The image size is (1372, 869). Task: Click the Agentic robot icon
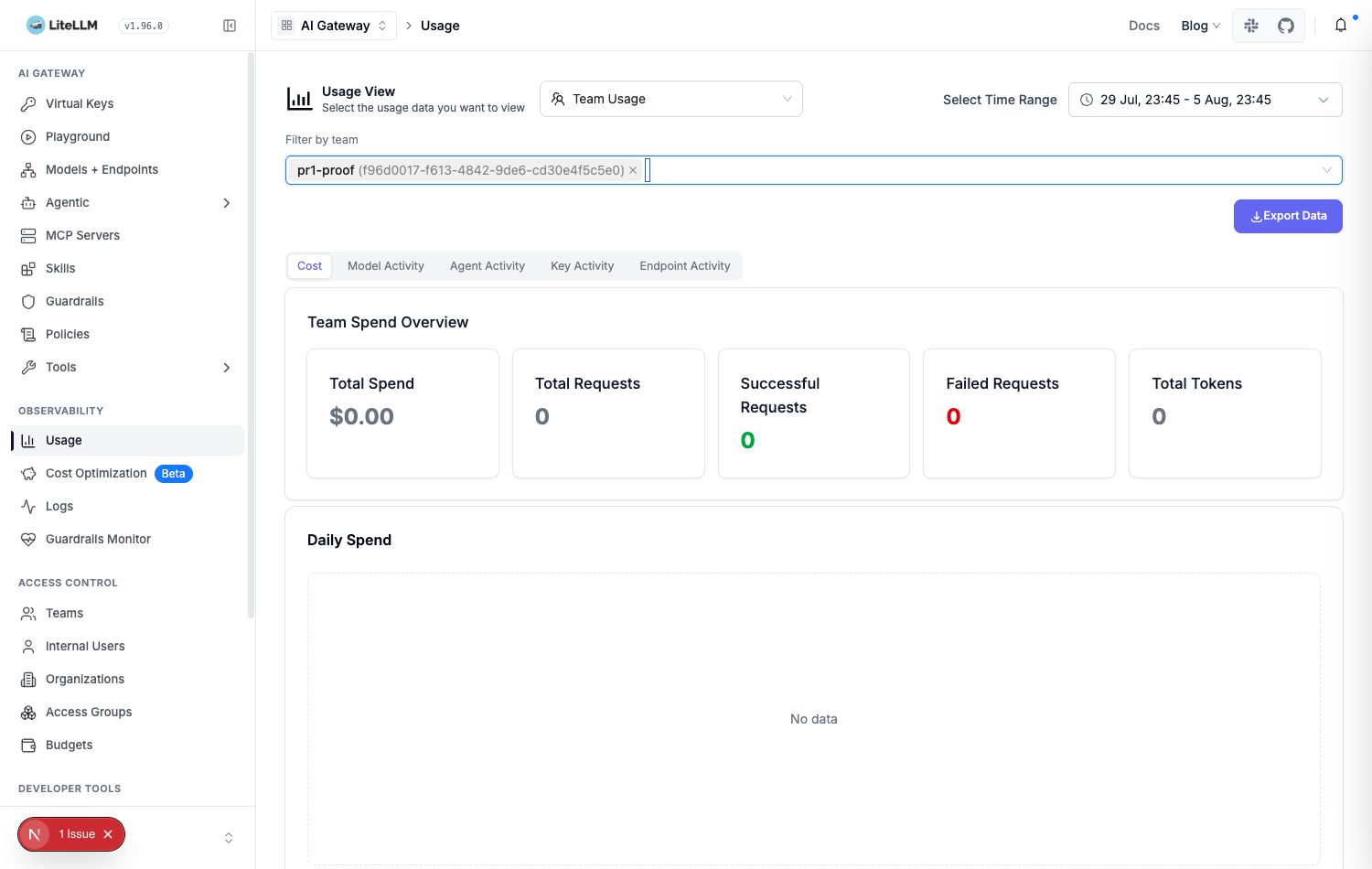[x=28, y=203]
